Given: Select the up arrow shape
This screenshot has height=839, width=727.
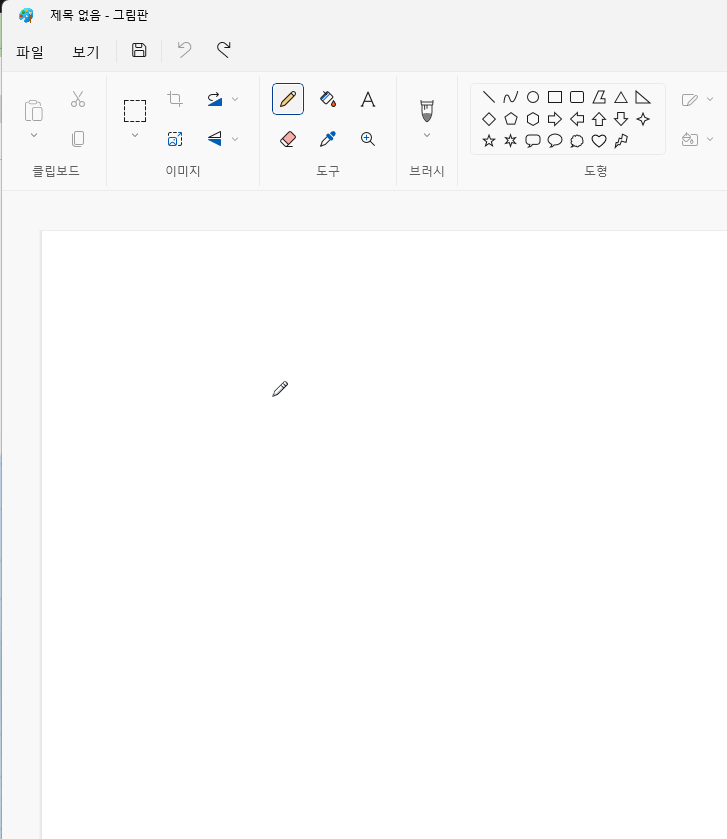Looking at the screenshot, I should (599, 119).
